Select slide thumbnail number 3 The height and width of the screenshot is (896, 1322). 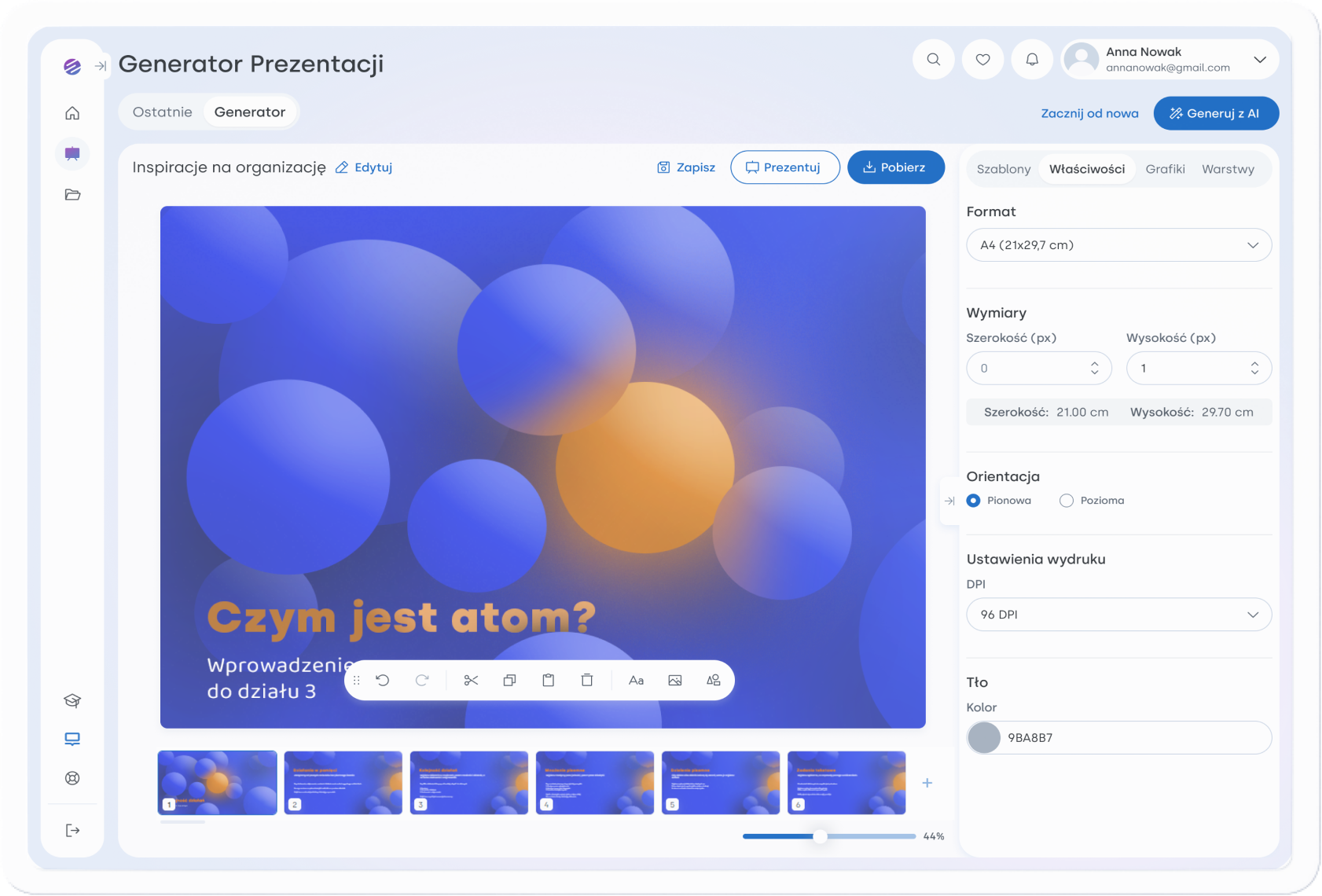pos(469,783)
